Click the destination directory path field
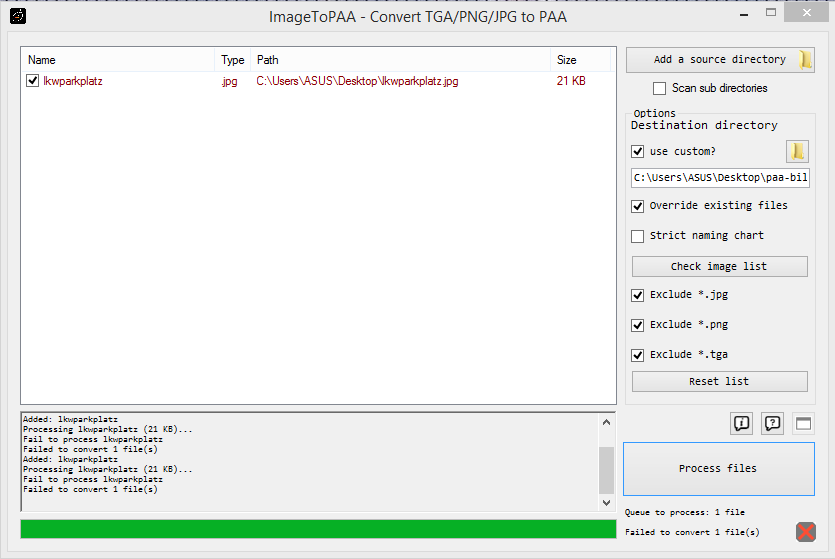Viewport: 835px width, 559px height. 719,178
